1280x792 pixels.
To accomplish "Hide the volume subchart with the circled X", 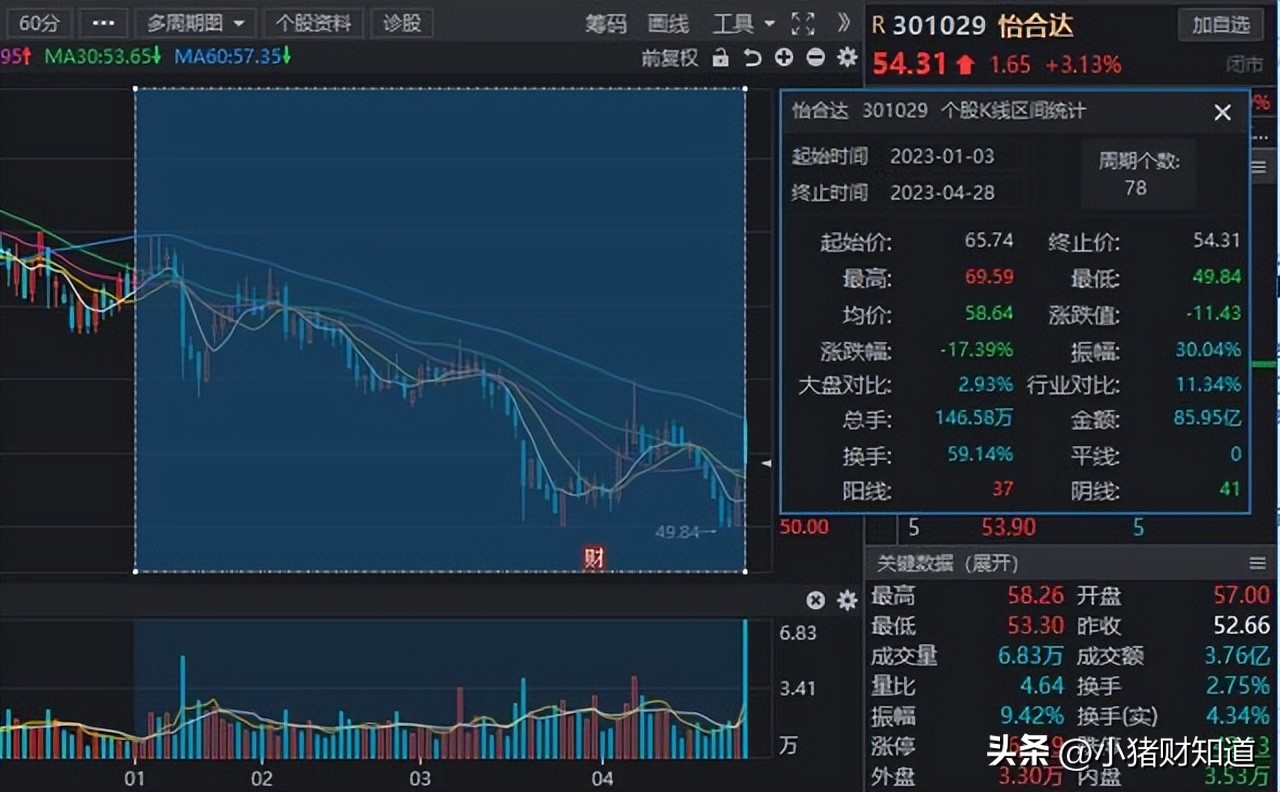I will click(817, 601).
